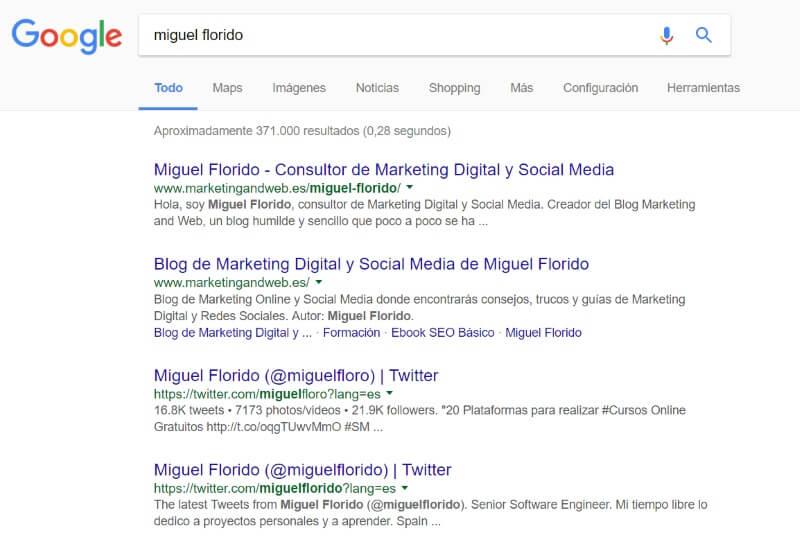This screenshot has width=800, height=549.
Task: Click snippet starting 'Hola, soy Miguel Florido'
Action: click(424, 213)
